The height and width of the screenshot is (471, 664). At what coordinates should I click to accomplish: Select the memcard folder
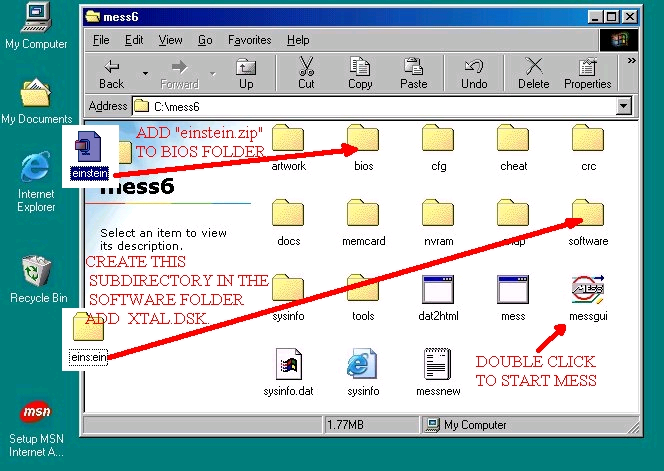click(363, 223)
